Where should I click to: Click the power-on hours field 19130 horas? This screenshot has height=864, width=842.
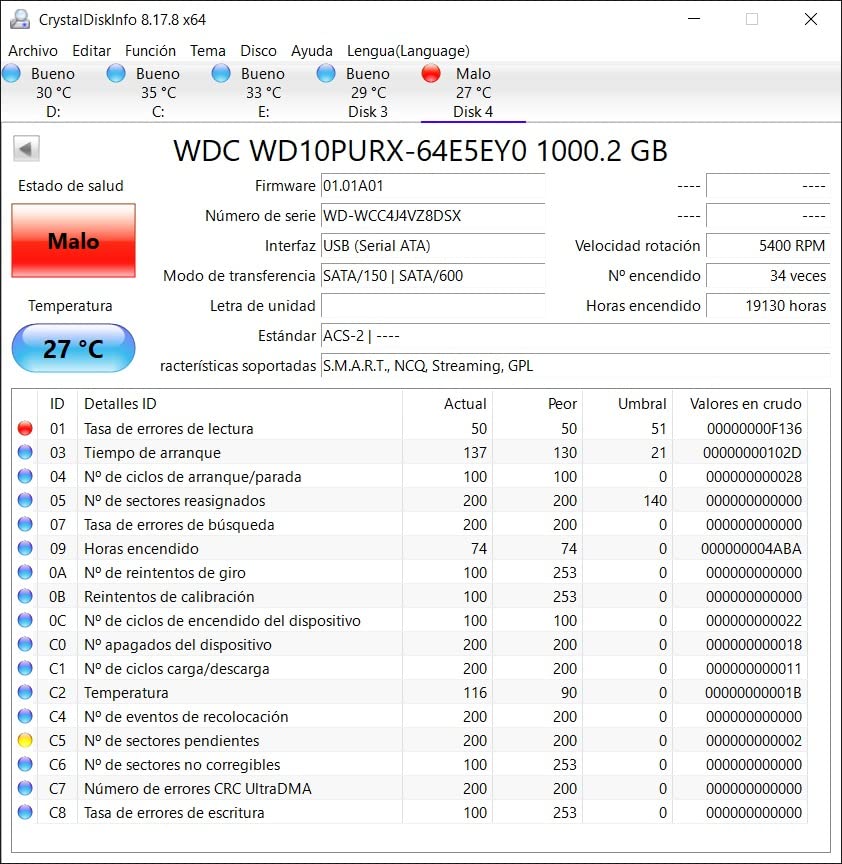coord(768,306)
